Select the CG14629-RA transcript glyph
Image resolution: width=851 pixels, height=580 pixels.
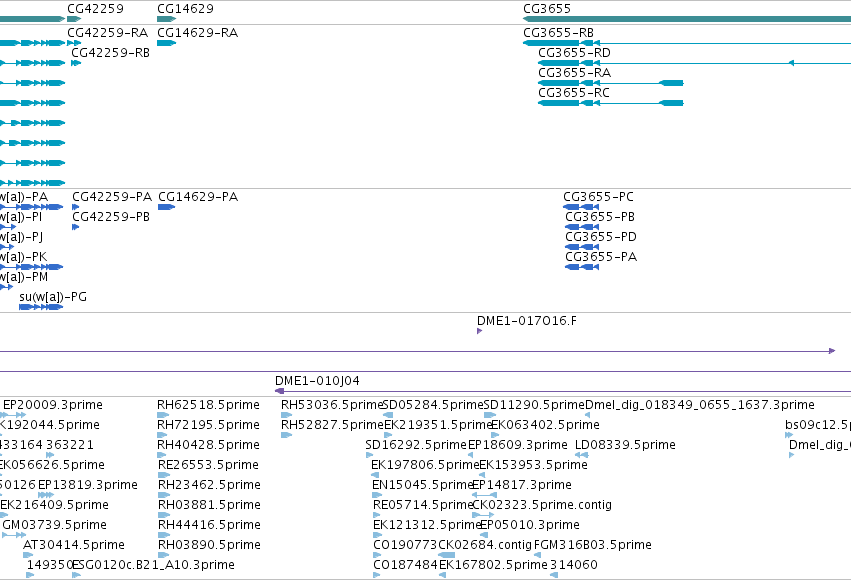tap(167, 43)
